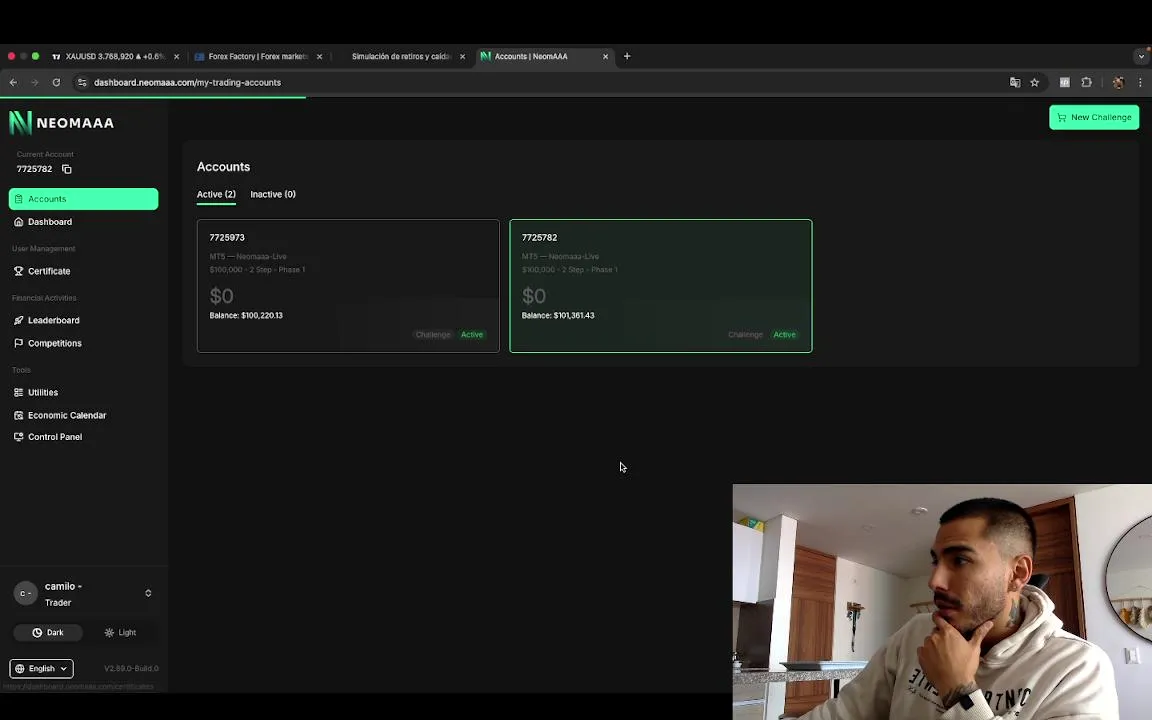Start a New Challenge
This screenshot has height=720, width=1152.
pyautogui.click(x=1094, y=118)
